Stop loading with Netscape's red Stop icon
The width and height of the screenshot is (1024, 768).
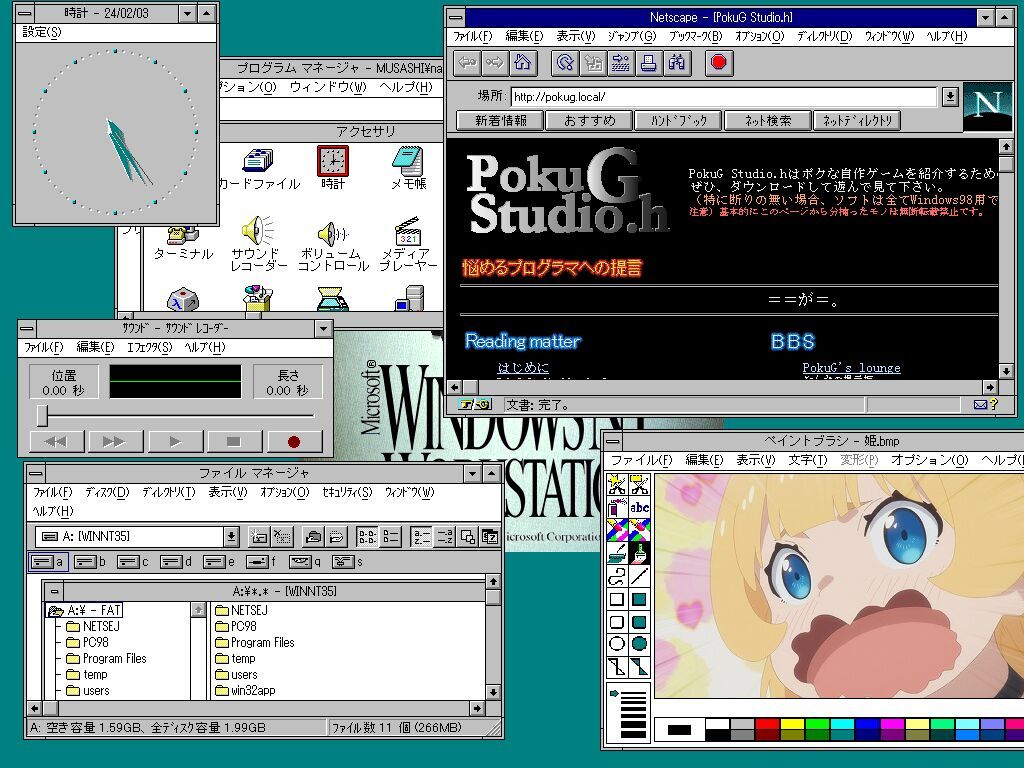tap(719, 63)
